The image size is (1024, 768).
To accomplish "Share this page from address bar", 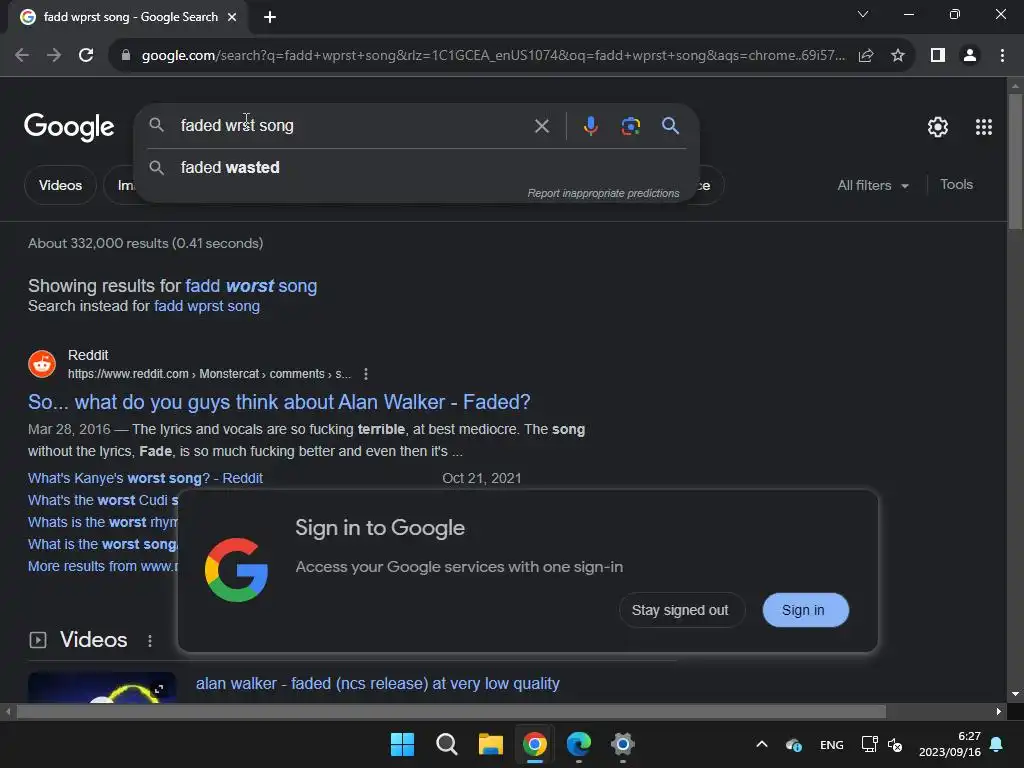I will pyautogui.click(x=866, y=56).
